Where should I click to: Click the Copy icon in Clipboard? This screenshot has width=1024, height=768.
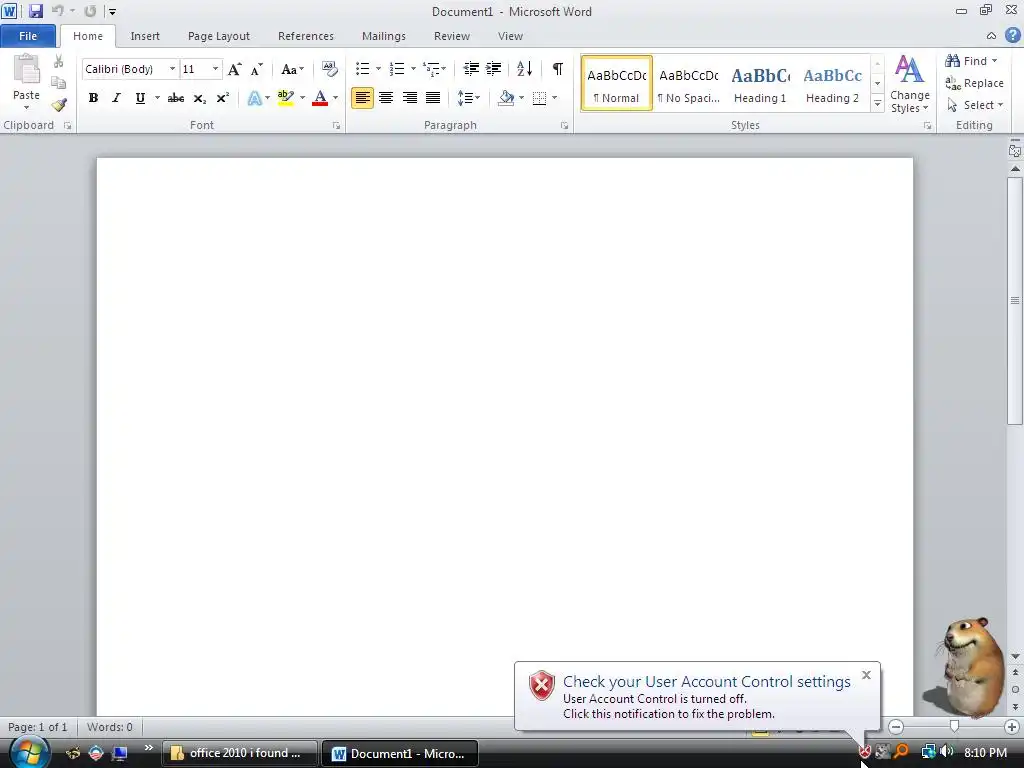(59, 83)
